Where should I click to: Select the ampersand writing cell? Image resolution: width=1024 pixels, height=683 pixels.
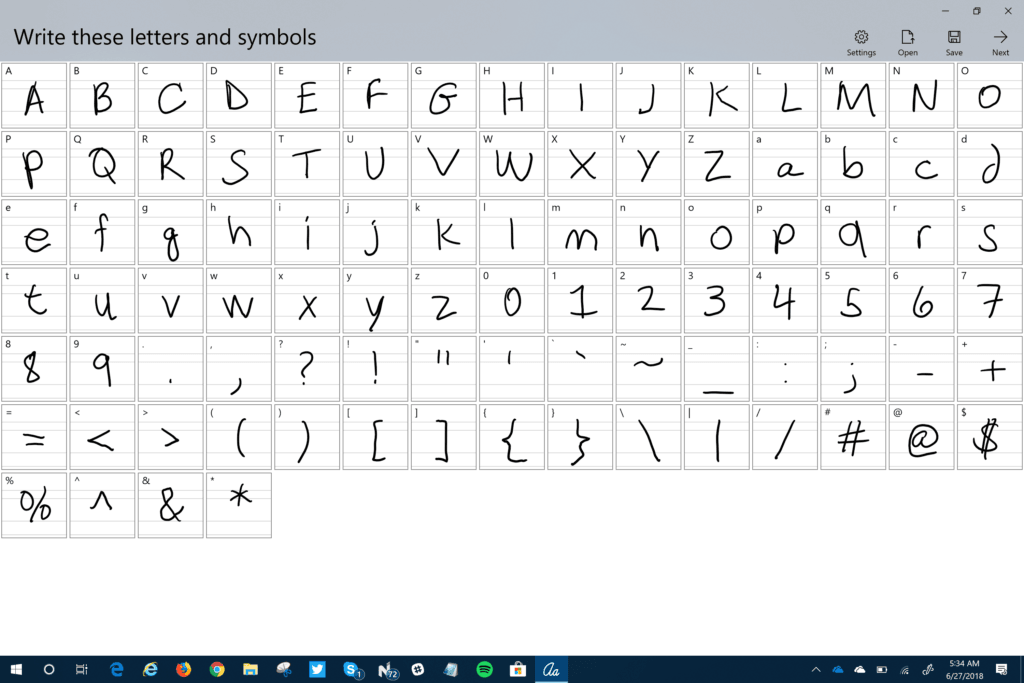(x=171, y=505)
